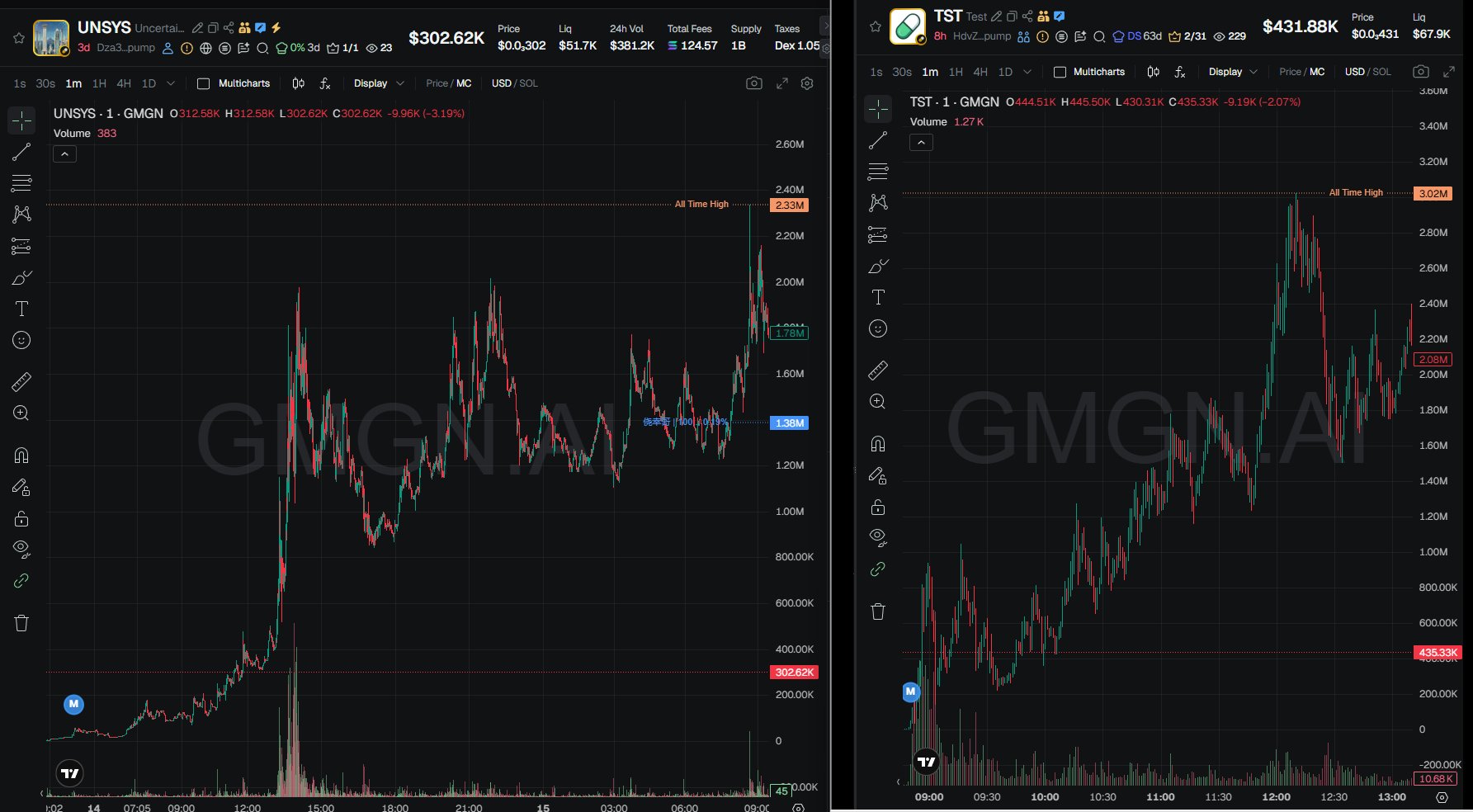Pick the text tool in TST chart
The width and height of the screenshot is (1473, 812).
click(878, 297)
